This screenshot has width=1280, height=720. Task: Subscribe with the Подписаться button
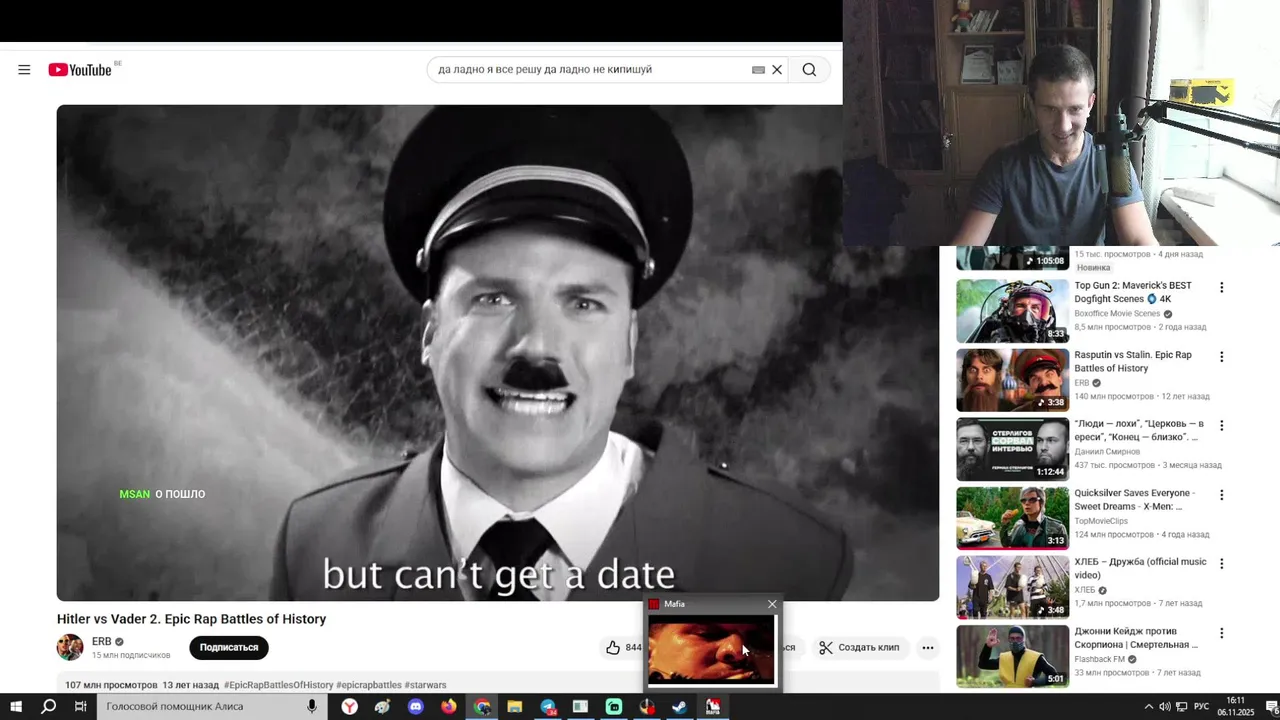229,647
